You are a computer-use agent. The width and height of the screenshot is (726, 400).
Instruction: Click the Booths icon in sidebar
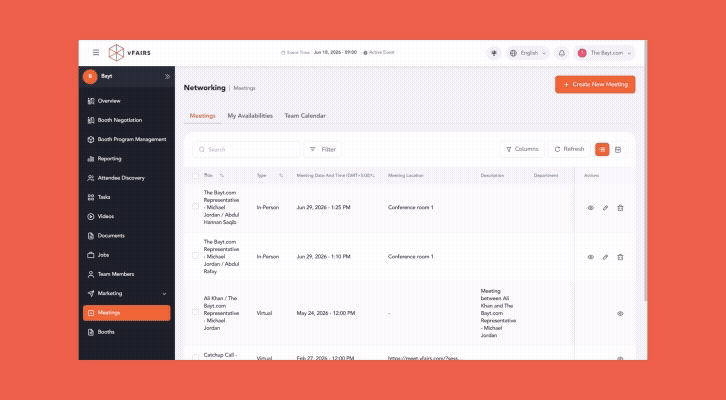(91, 332)
